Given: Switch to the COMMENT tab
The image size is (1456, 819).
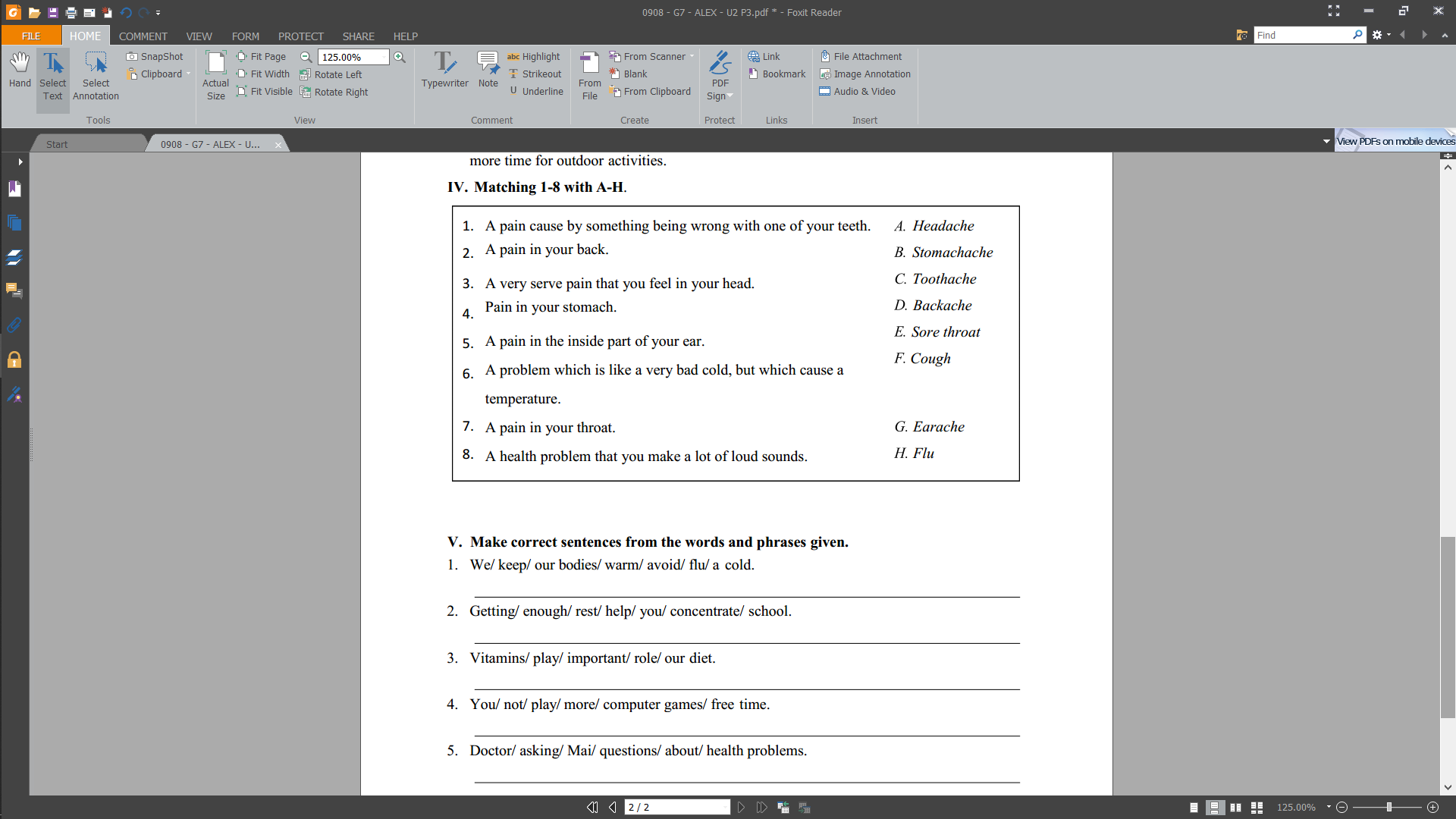Looking at the screenshot, I should tap(143, 36).
